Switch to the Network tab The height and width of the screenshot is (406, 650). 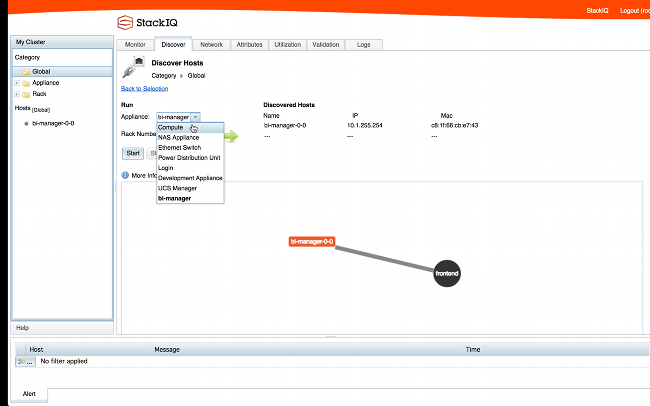(211, 44)
